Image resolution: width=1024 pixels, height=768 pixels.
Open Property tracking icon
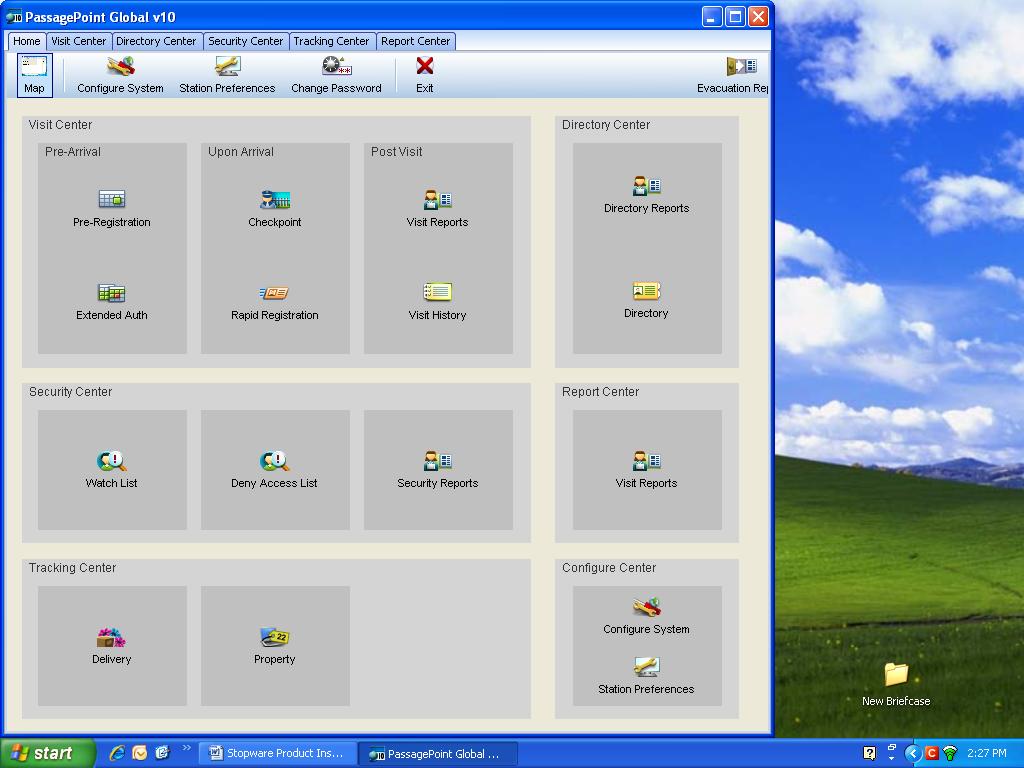(x=274, y=638)
